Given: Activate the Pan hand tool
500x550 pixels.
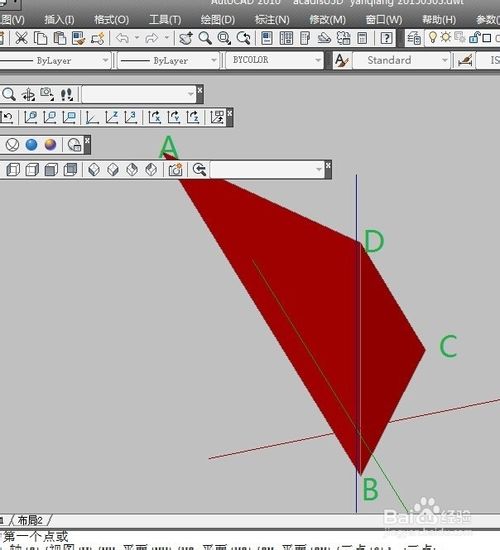Looking at the screenshot, I should click(x=186, y=38).
